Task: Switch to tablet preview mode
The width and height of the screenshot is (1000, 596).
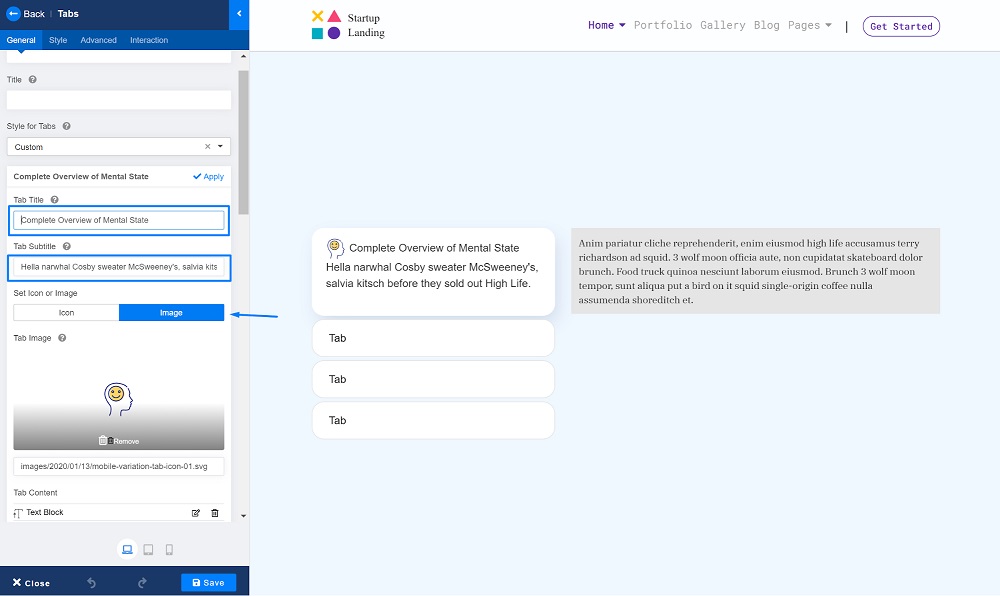Action: pos(148,549)
